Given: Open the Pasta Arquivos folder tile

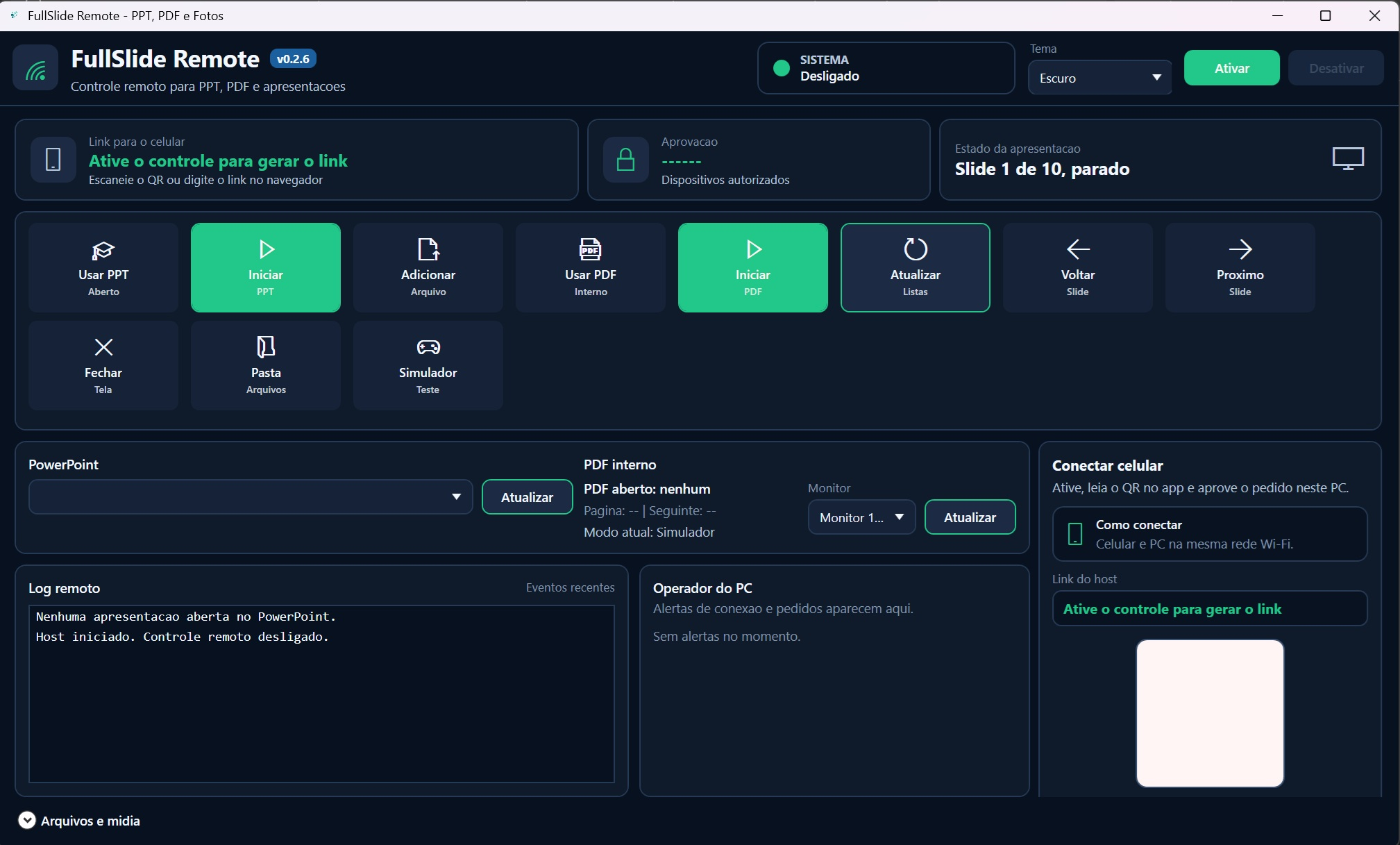Looking at the screenshot, I should click(266, 365).
